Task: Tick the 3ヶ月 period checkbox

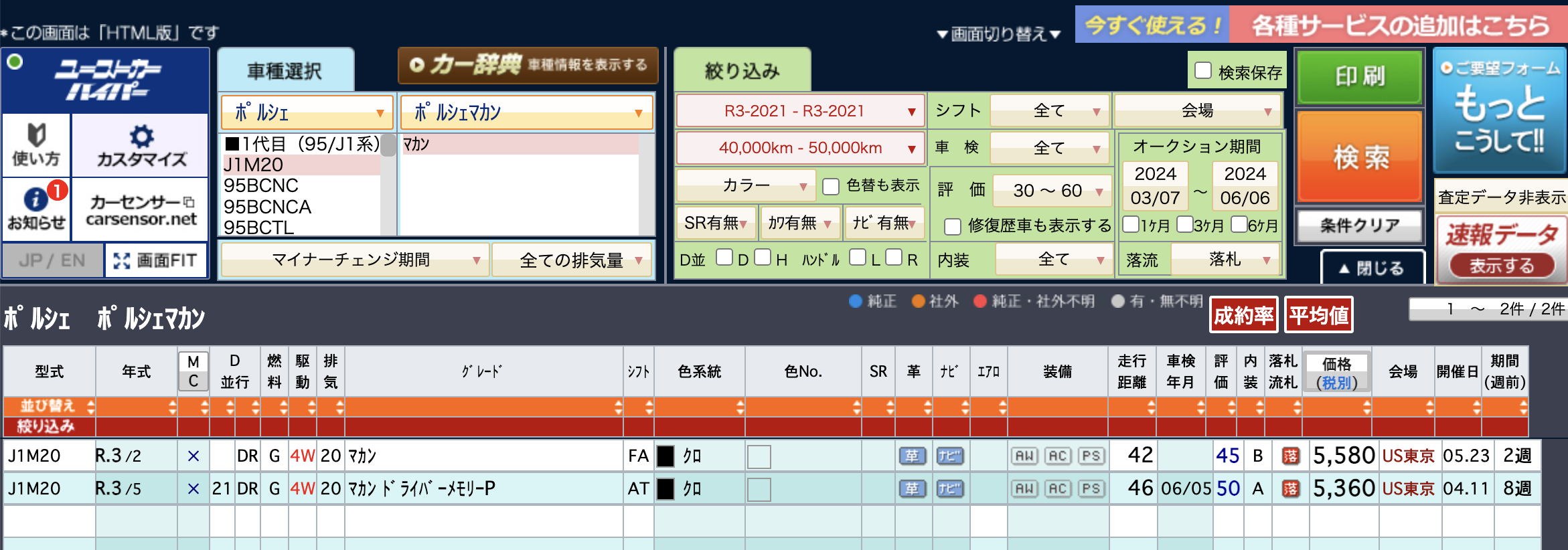Action: click(1185, 224)
